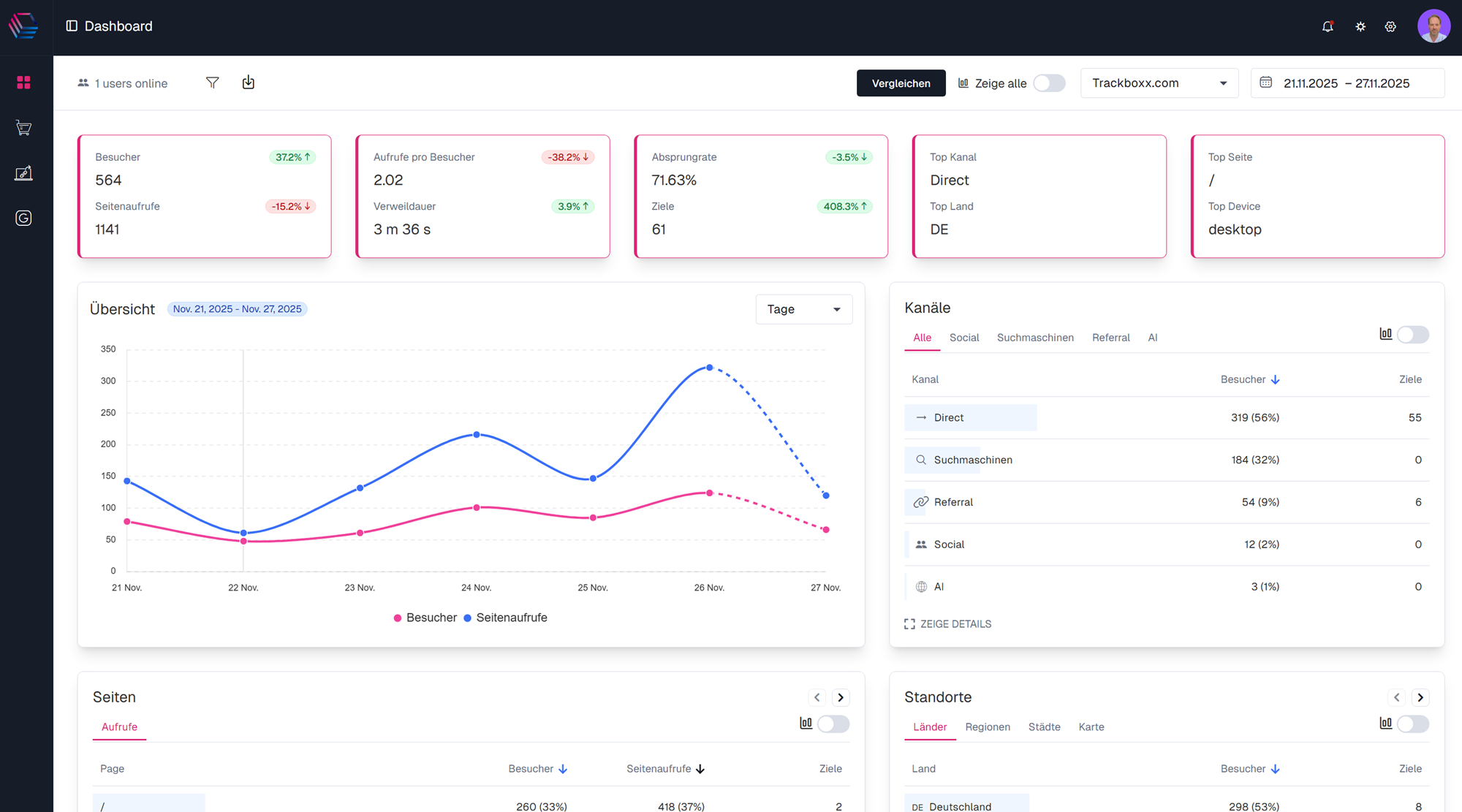Toggle the Seiten chart view switch
Screen dimensions: 1462x812
(x=833, y=724)
